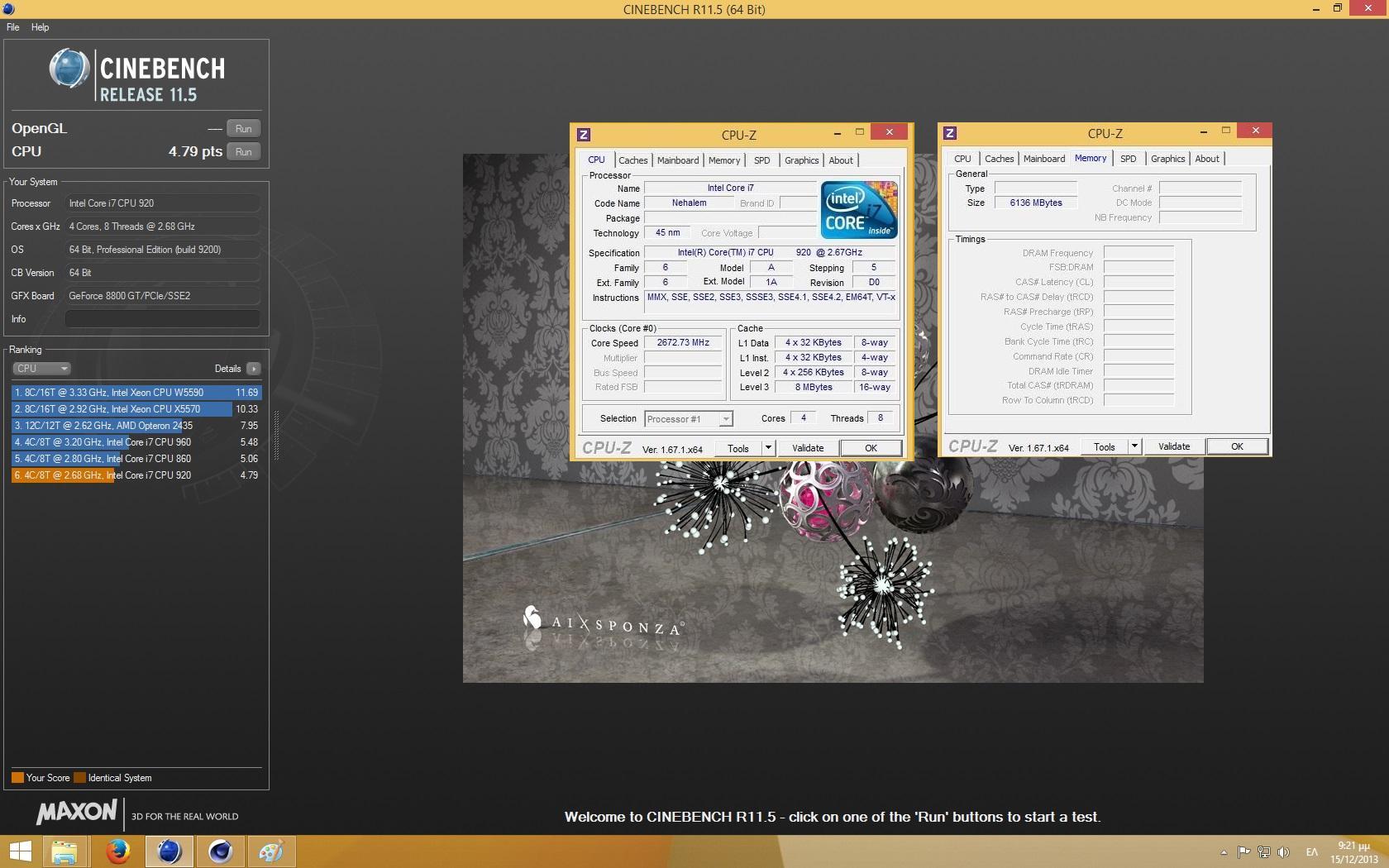Screen dimensions: 1389x868
Task: Switch to SPD tab in left CPU-Z window
Action: tap(762, 160)
